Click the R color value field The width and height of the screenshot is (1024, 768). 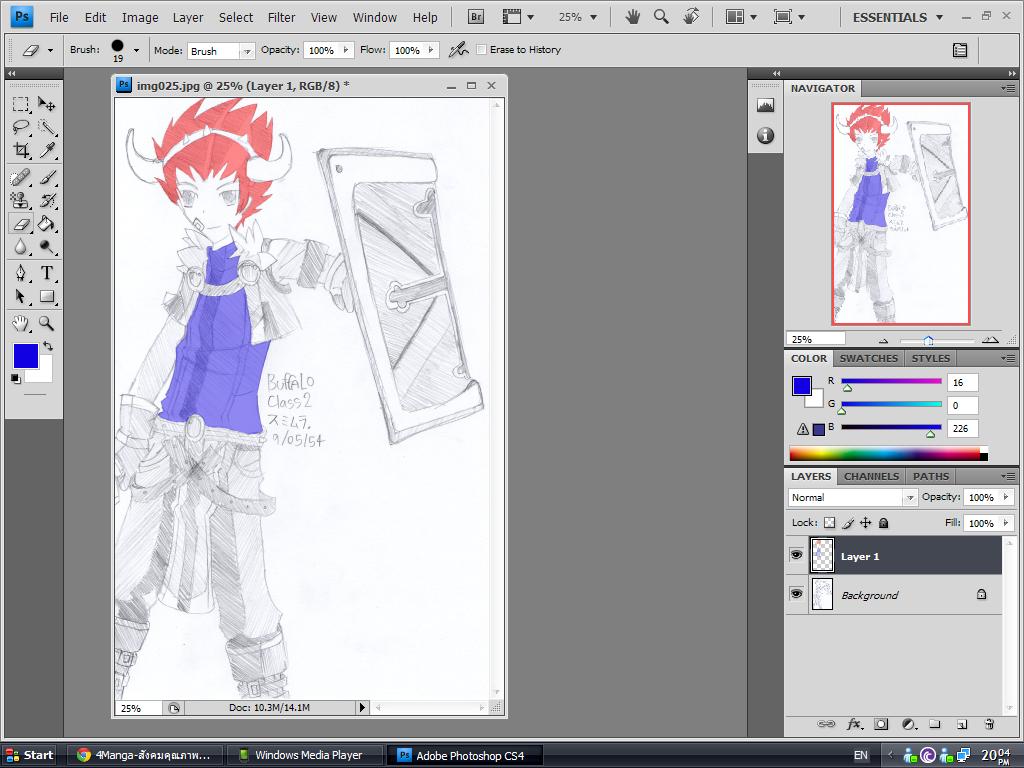[x=963, y=382]
